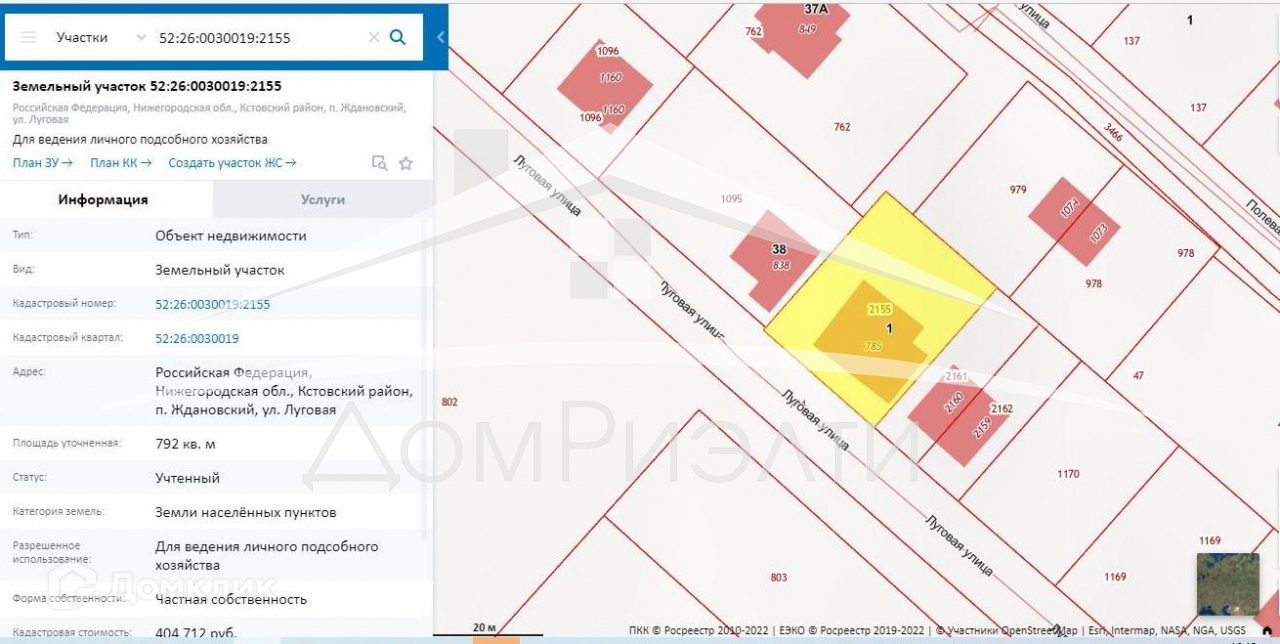The width and height of the screenshot is (1280, 644).
Task: Open План КК link
Action: (x=121, y=163)
